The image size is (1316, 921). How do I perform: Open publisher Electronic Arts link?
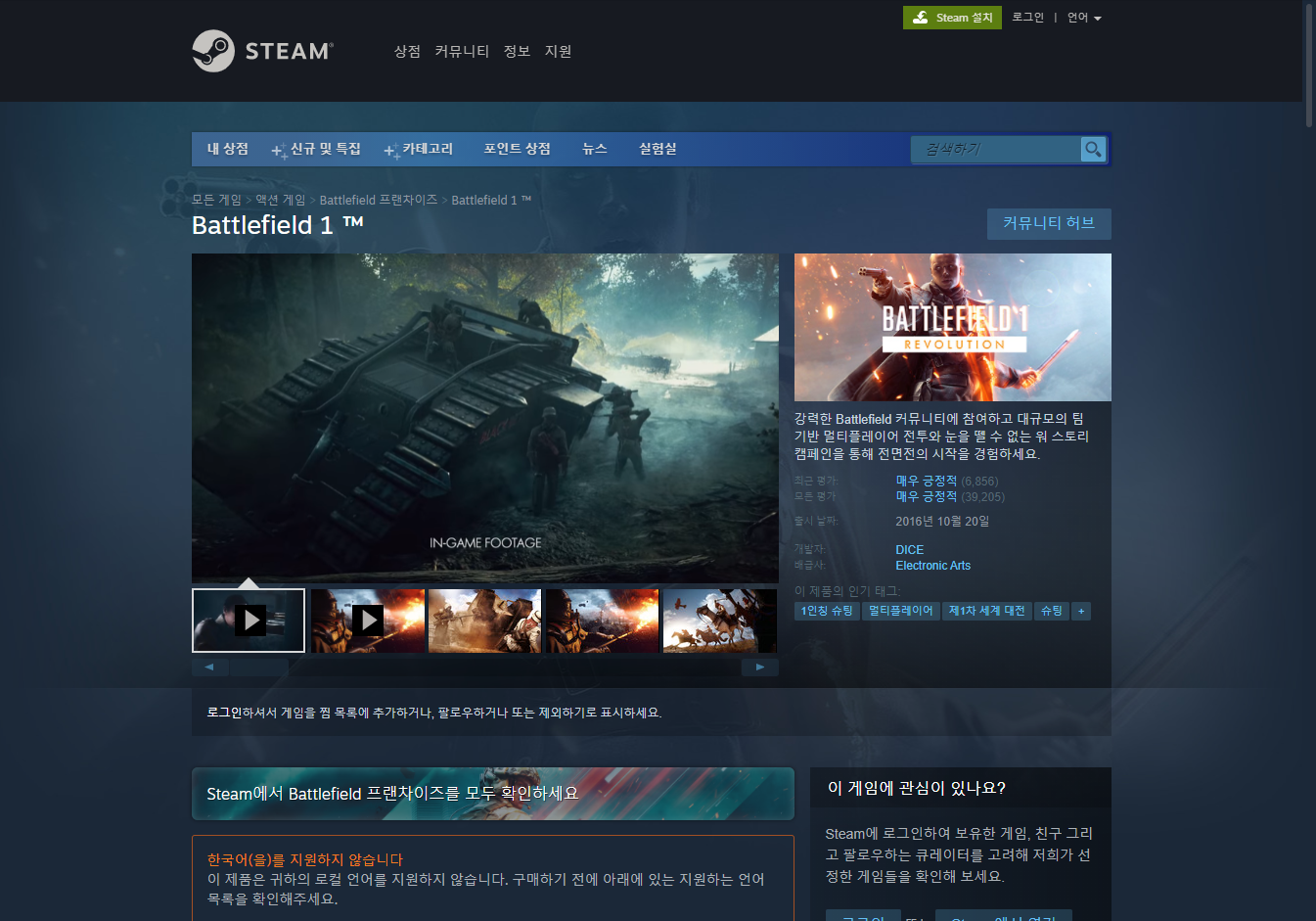(933, 566)
